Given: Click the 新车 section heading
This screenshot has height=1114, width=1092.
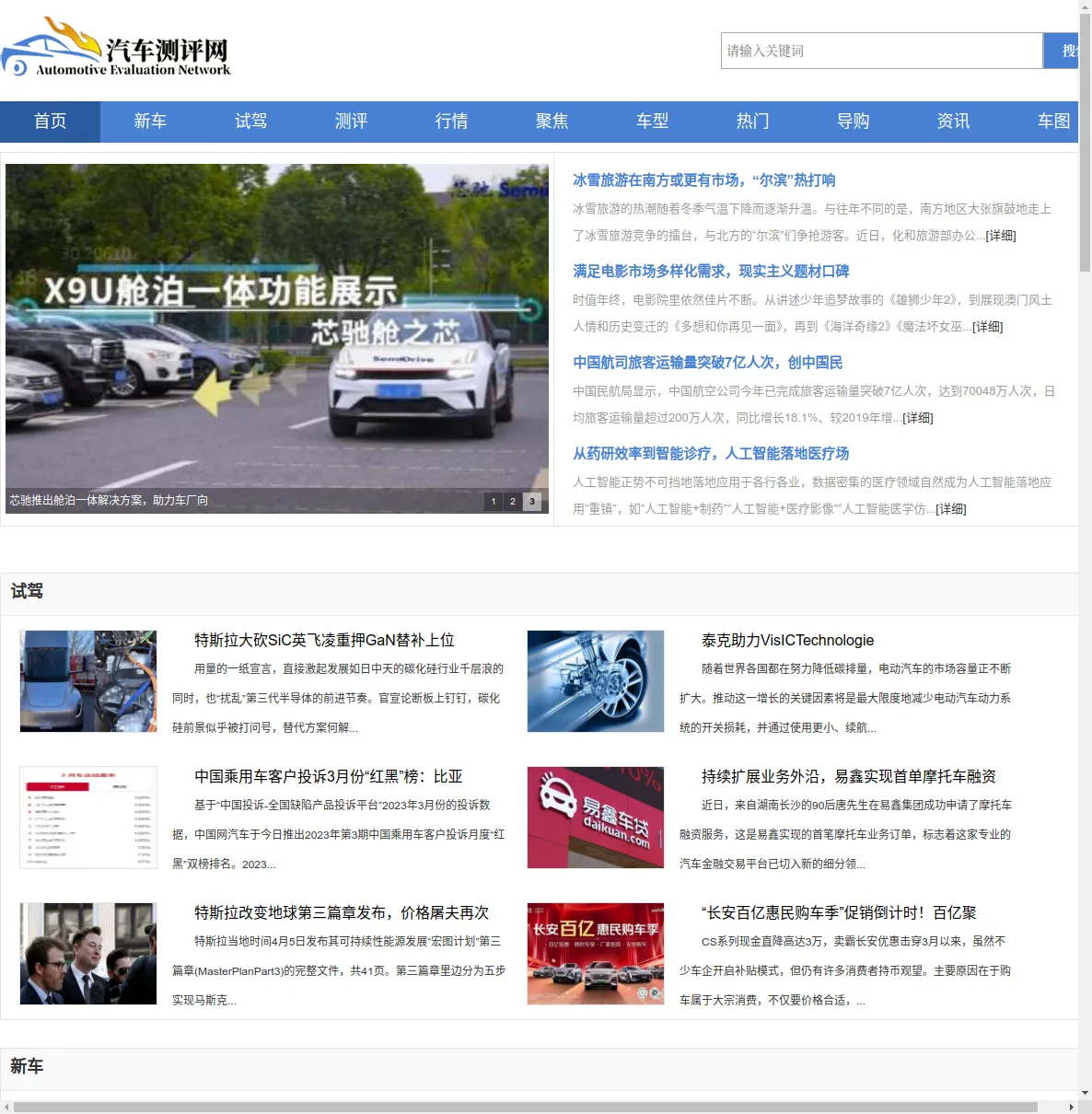Looking at the screenshot, I should click(x=27, y=1067).
